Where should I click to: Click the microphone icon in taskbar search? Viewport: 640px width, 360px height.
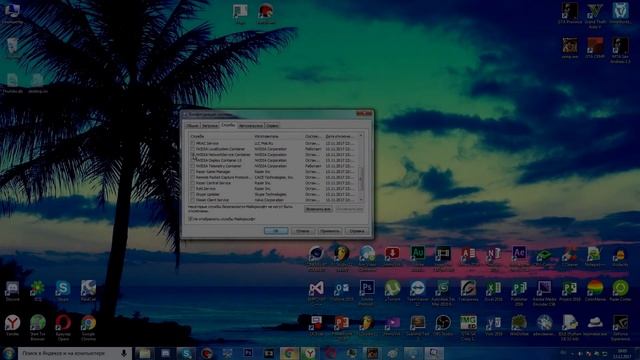tap(124, 353)
